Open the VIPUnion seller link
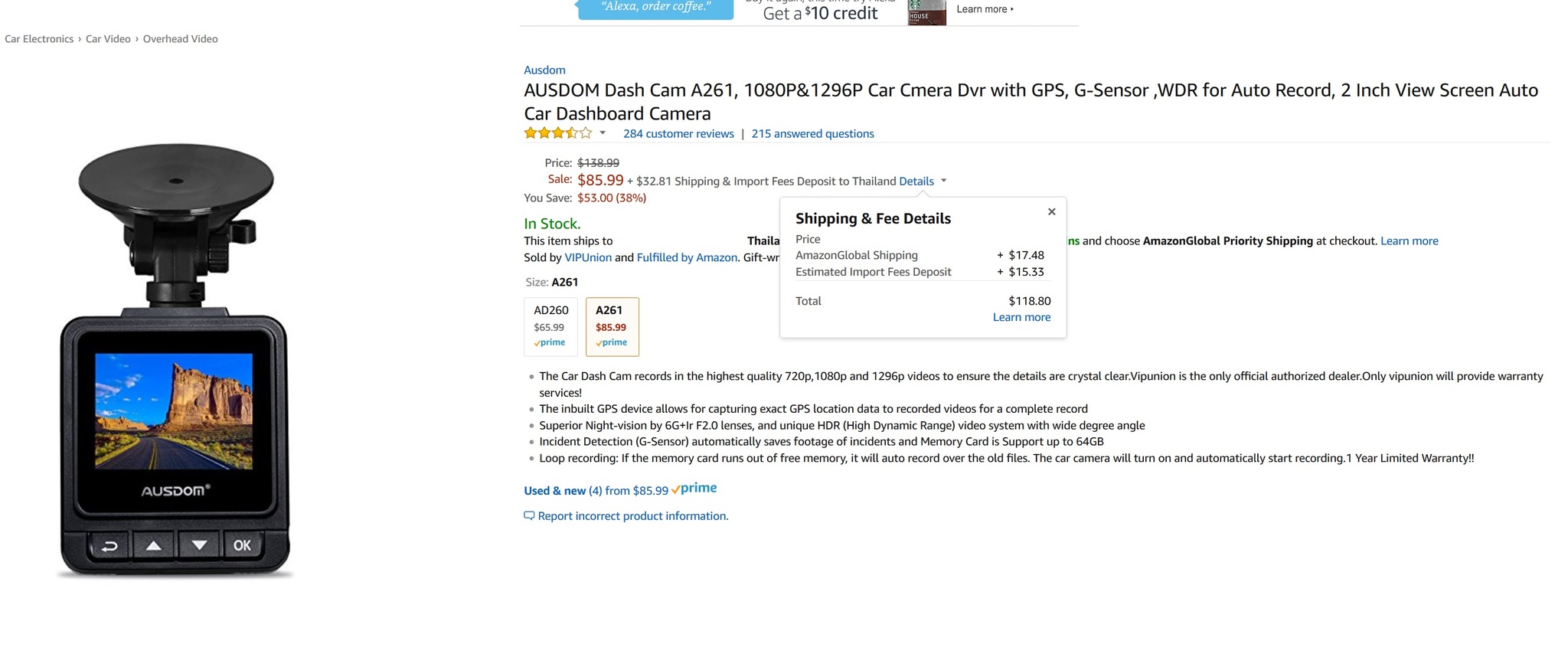This screenshot has height=654, width=1568. tap(588, 257)
